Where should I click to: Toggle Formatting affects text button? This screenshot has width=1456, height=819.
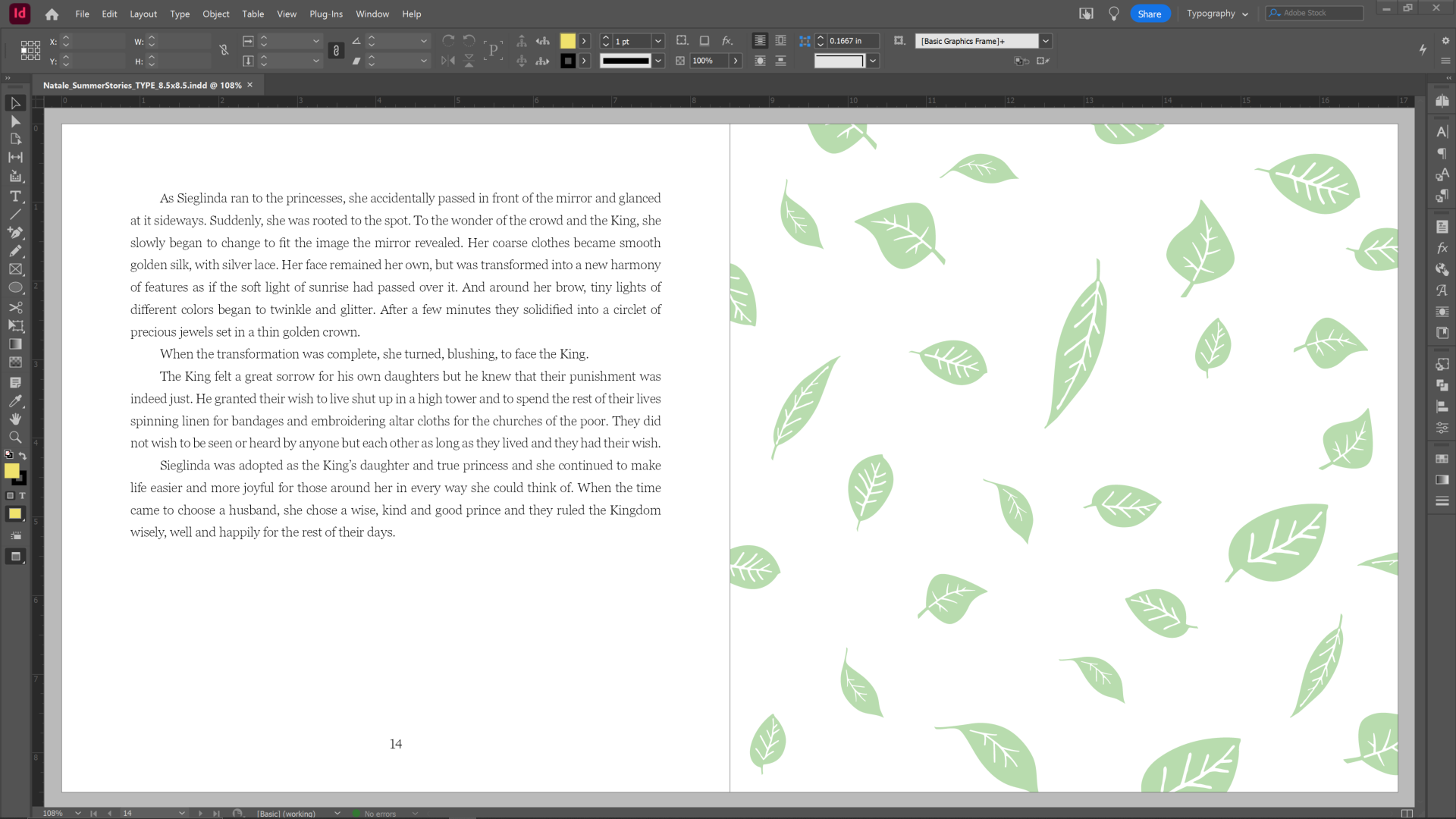point(22,495)
